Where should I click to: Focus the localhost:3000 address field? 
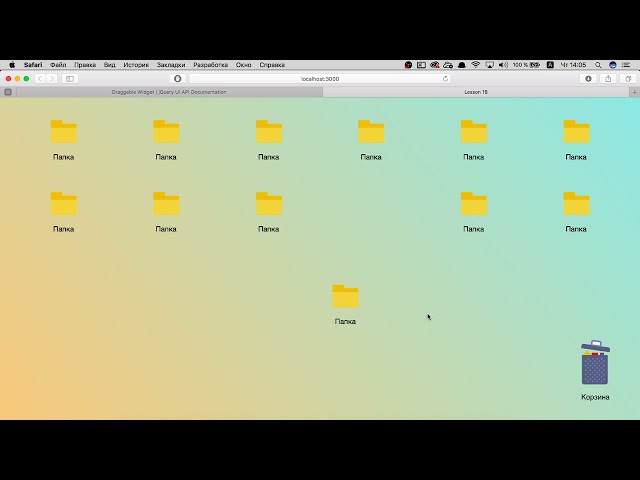pos(320,79)
